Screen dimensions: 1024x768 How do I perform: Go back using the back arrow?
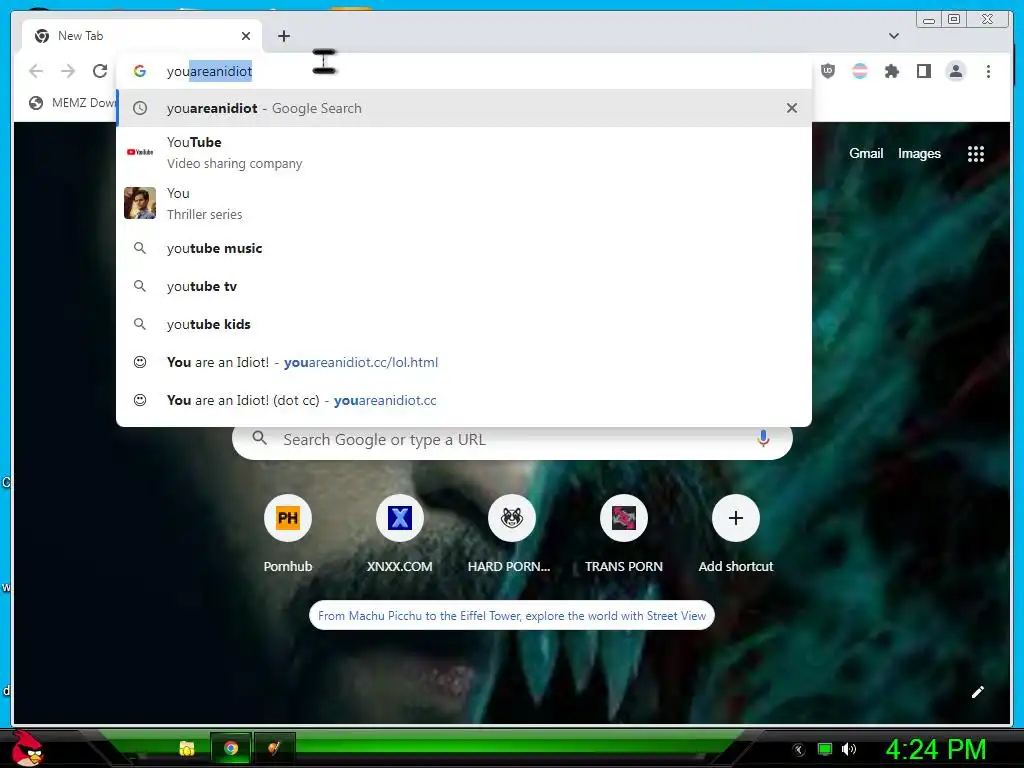(36, 71)
